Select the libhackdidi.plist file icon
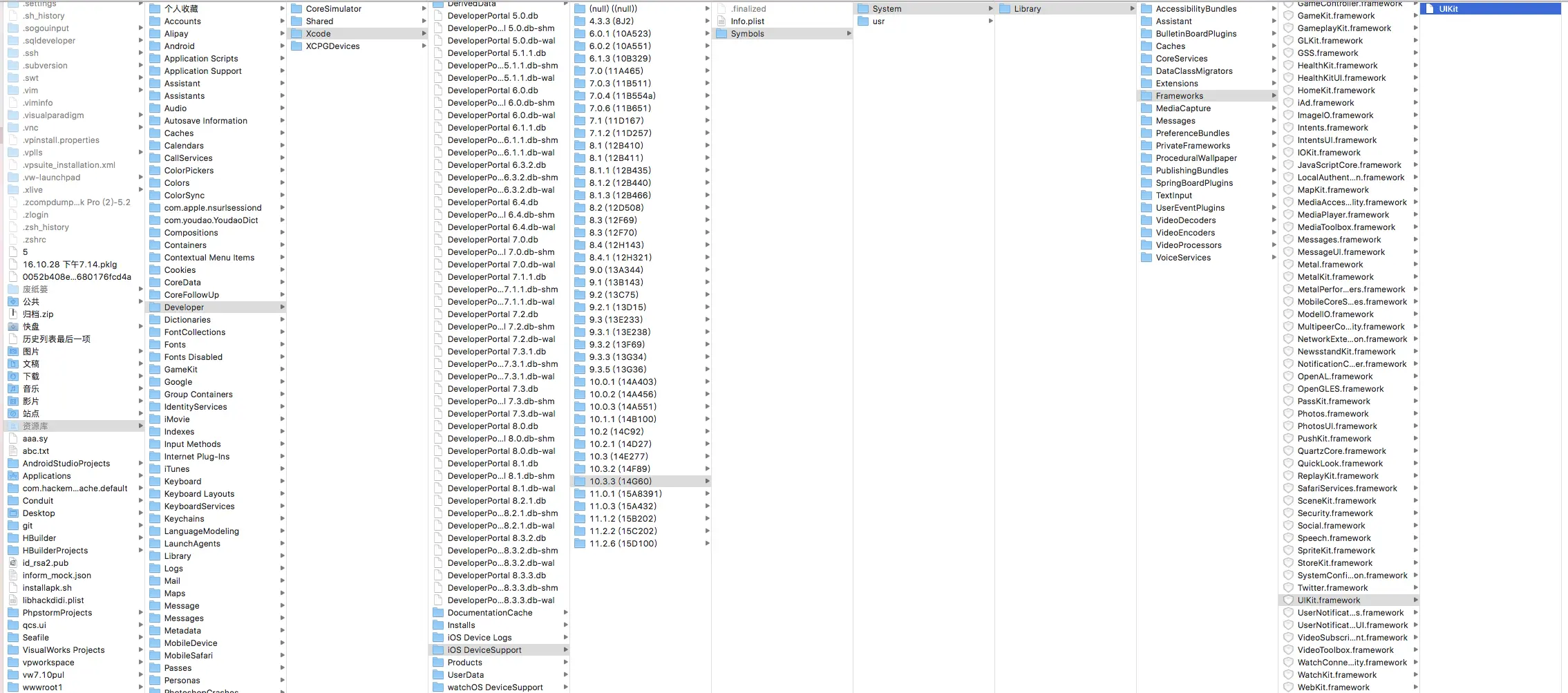 (x=13, y=600)
